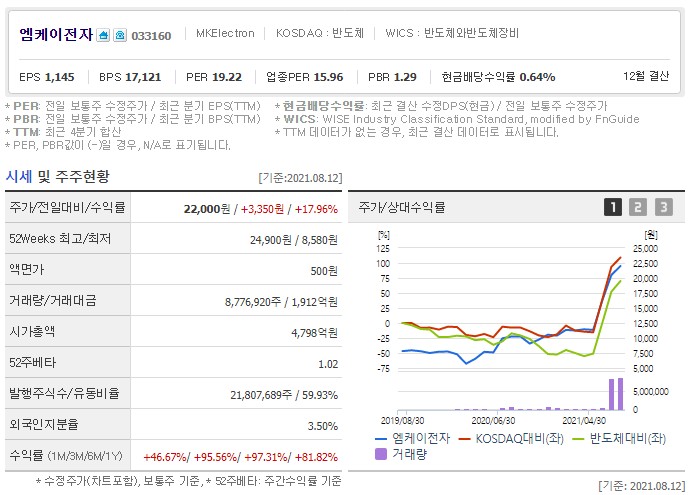Select PER 19.22 value
Viewport: 690px width, 495px height.
pyautogui.click(x=214, y=77)
